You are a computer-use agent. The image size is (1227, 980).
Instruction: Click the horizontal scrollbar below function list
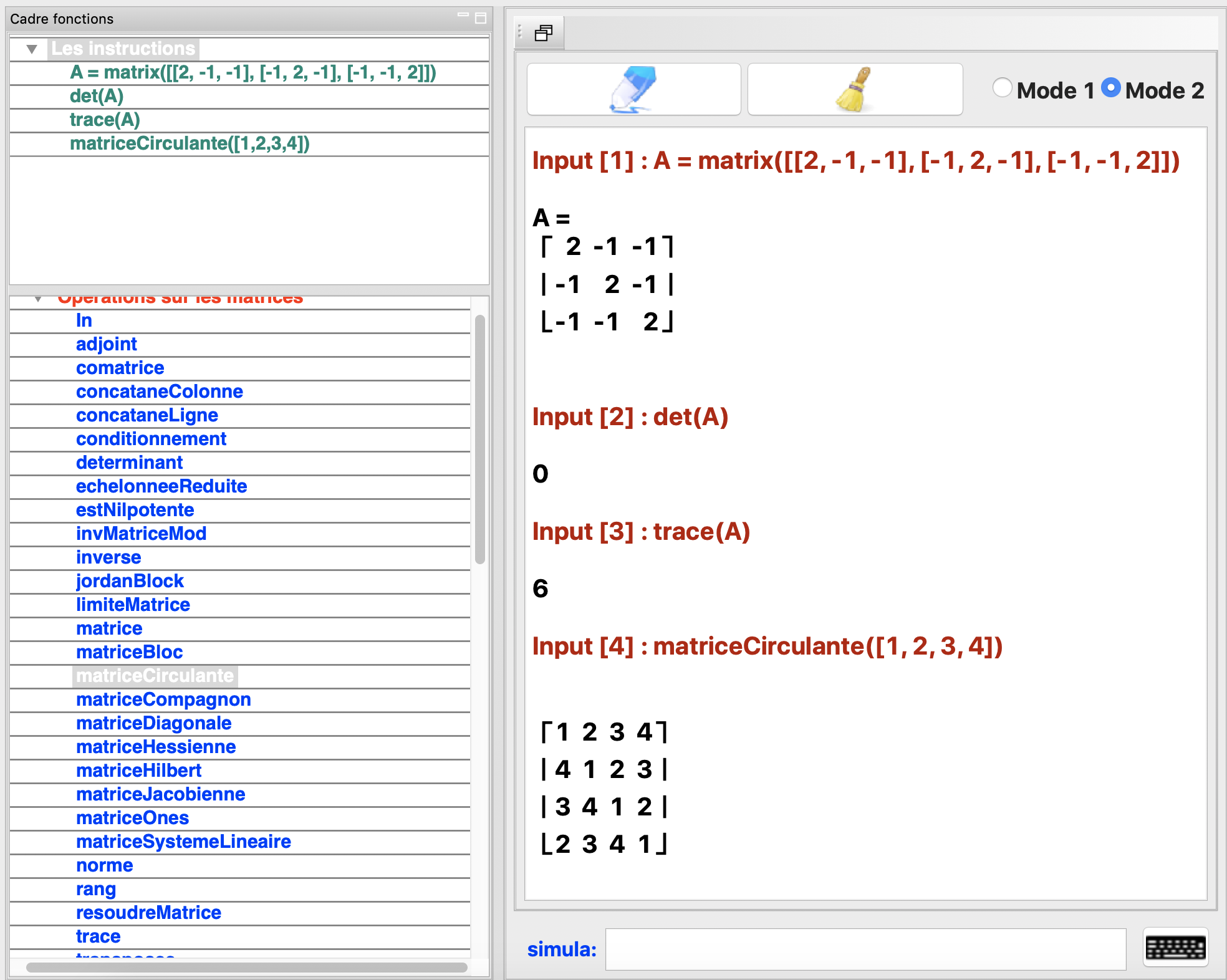246,967
